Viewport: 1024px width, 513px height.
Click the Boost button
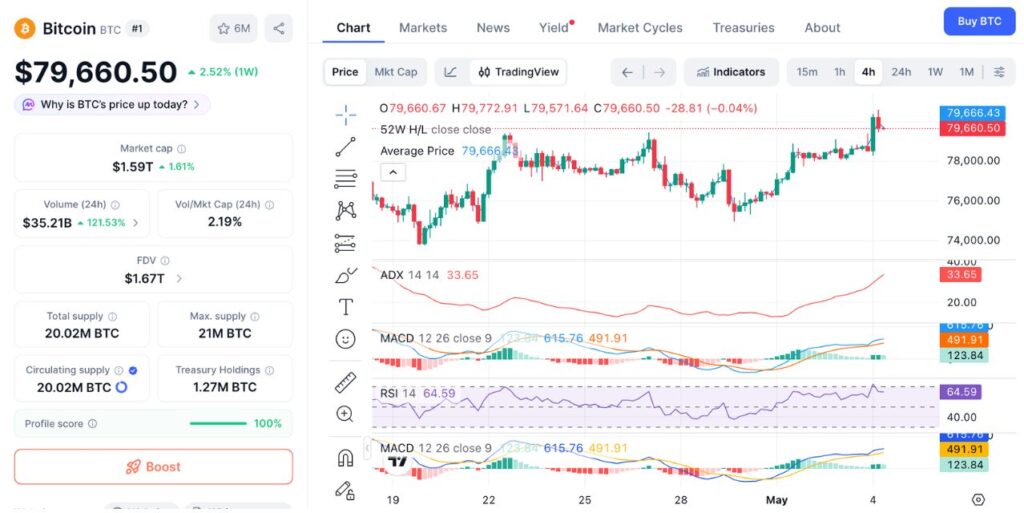click(153, 467)
